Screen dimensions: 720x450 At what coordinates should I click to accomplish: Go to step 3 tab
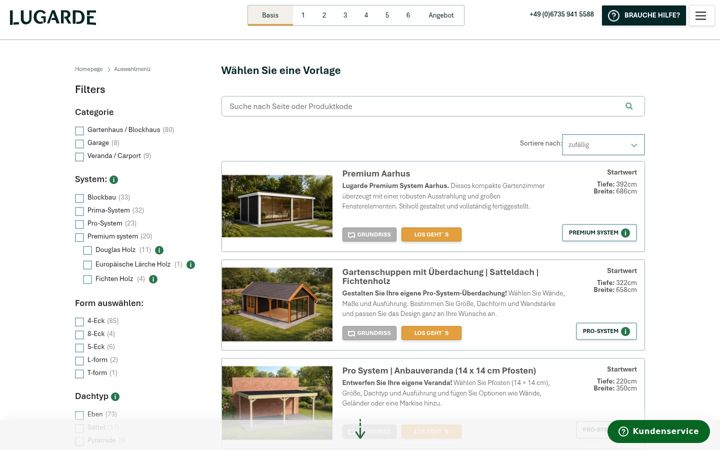[x=345, y=15]
